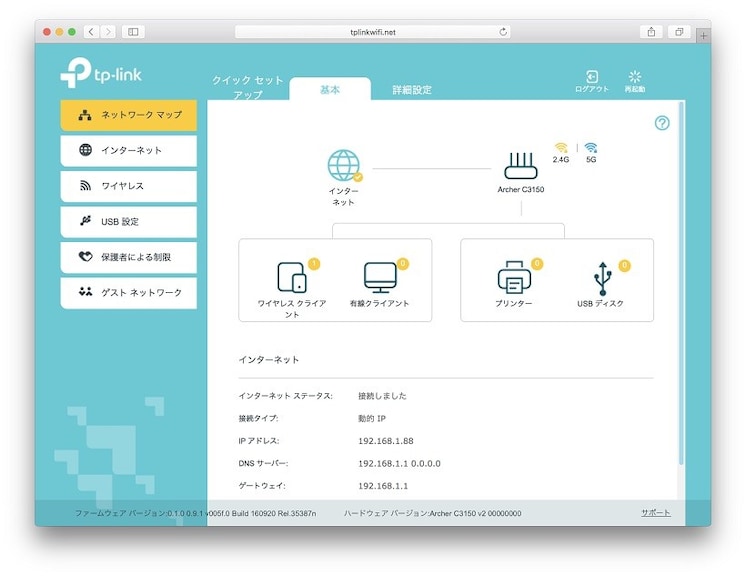Open the USB 設定 sidebar item
The height and width of the screenshot is (576, 746).
[x=128, y=222]
